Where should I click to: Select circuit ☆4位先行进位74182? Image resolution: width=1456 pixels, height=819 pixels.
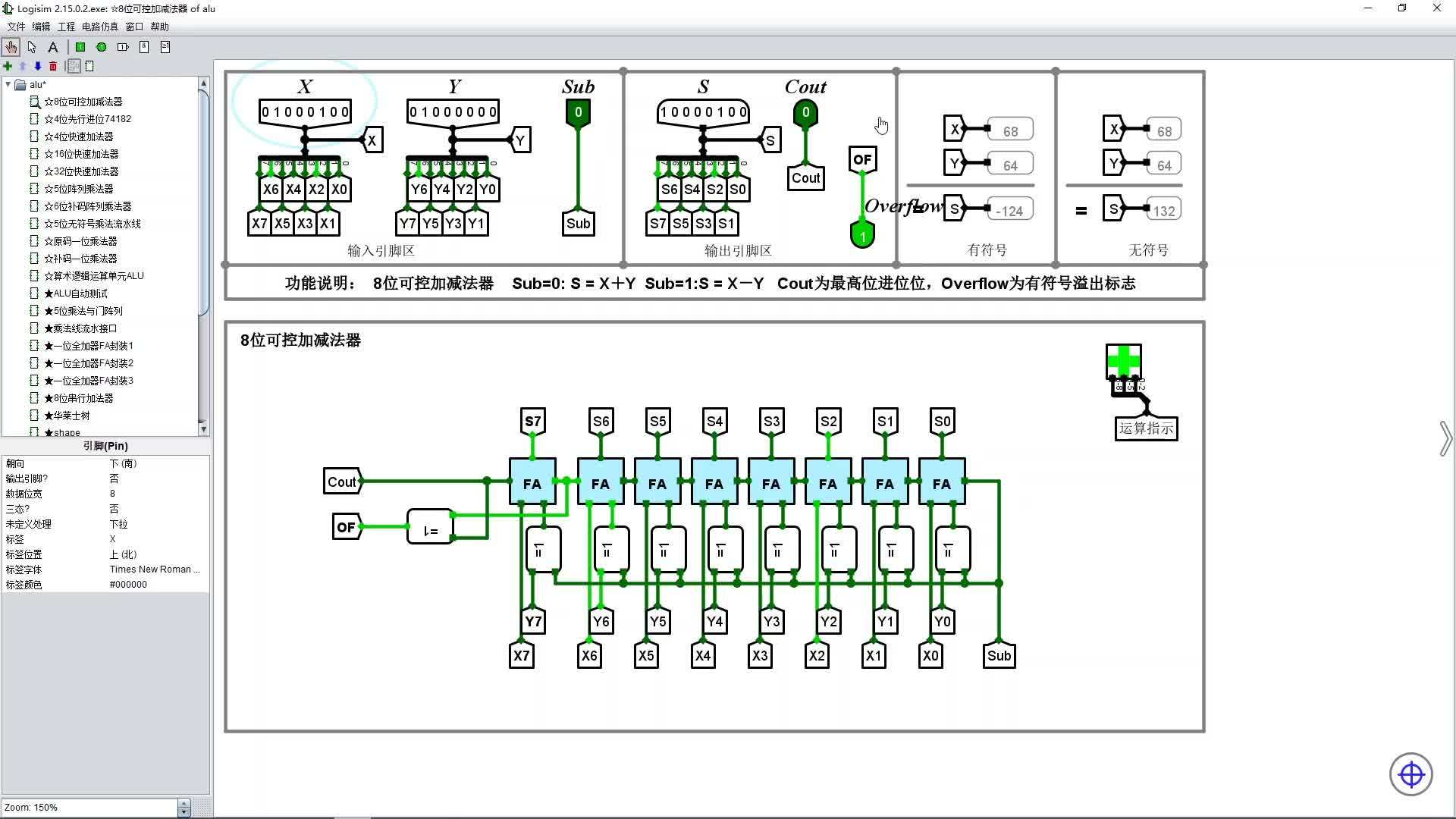87,119
